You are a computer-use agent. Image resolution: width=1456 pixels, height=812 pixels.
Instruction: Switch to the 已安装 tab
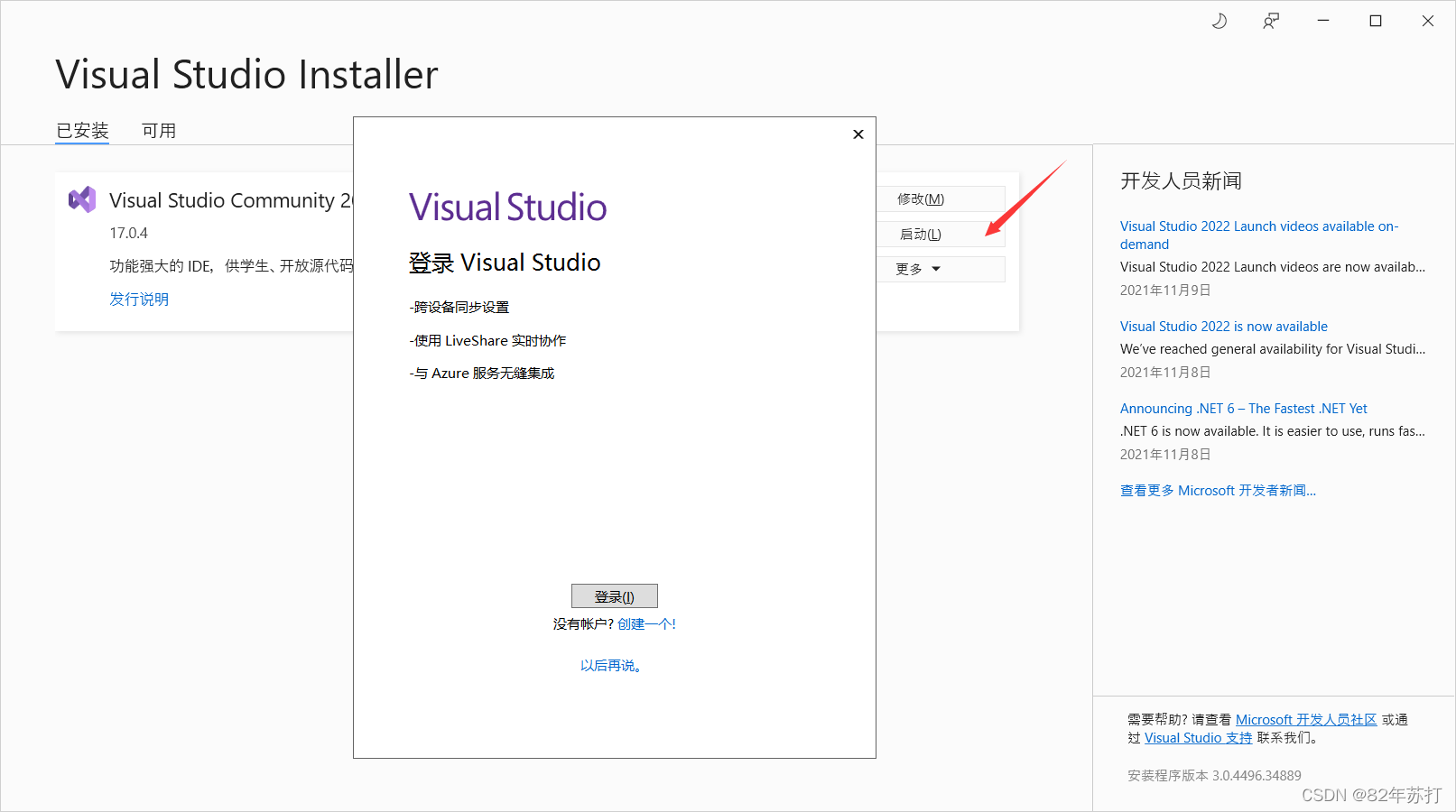pos(82,130)
